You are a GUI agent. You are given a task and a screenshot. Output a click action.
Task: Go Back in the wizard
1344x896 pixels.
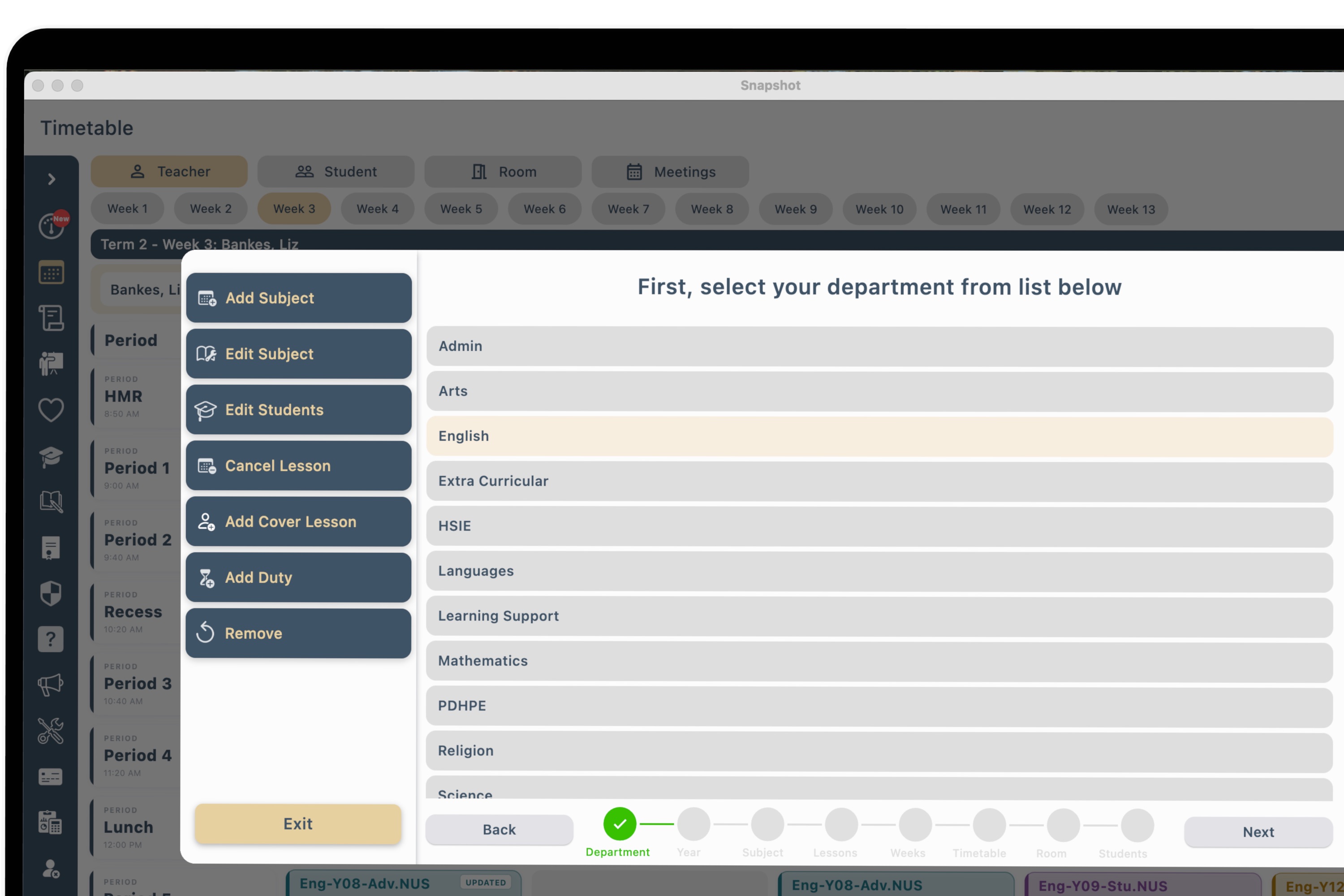pyautogui.click(x=500, y=830)
